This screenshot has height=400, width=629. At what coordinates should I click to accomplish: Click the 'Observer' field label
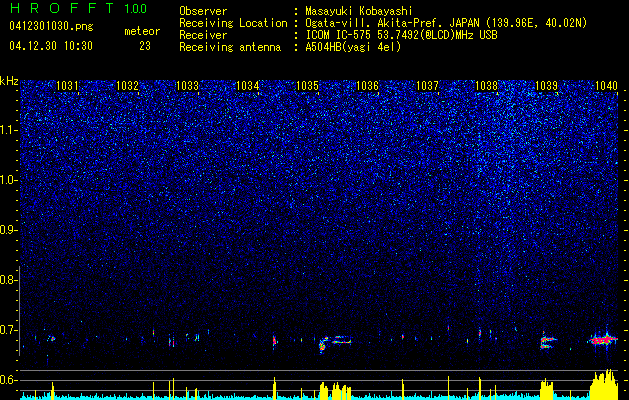[203, 11]
